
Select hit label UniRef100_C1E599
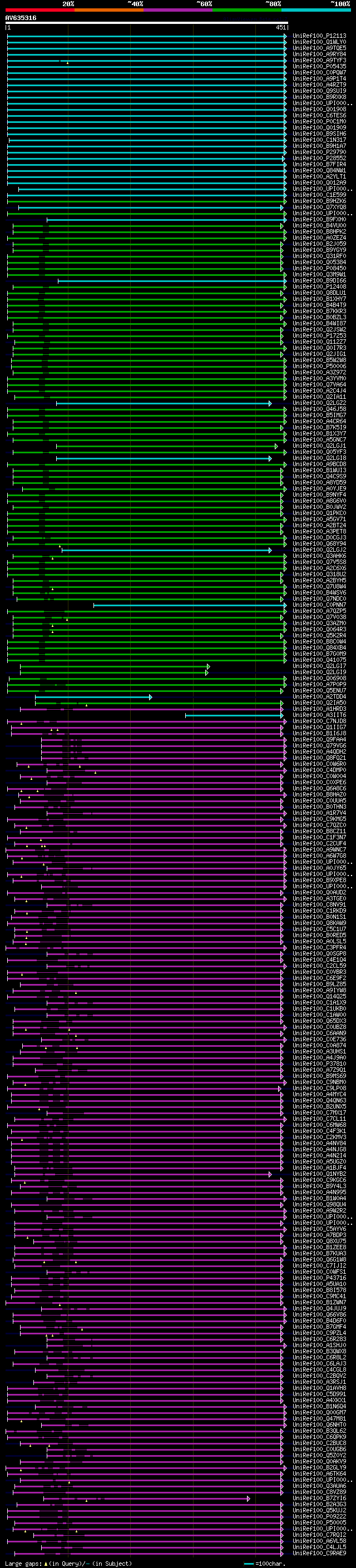click(319, 195)
